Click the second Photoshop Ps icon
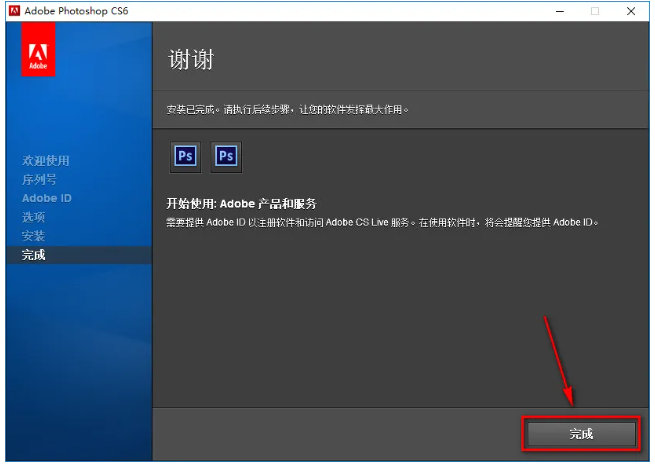 tap(226, 156)
